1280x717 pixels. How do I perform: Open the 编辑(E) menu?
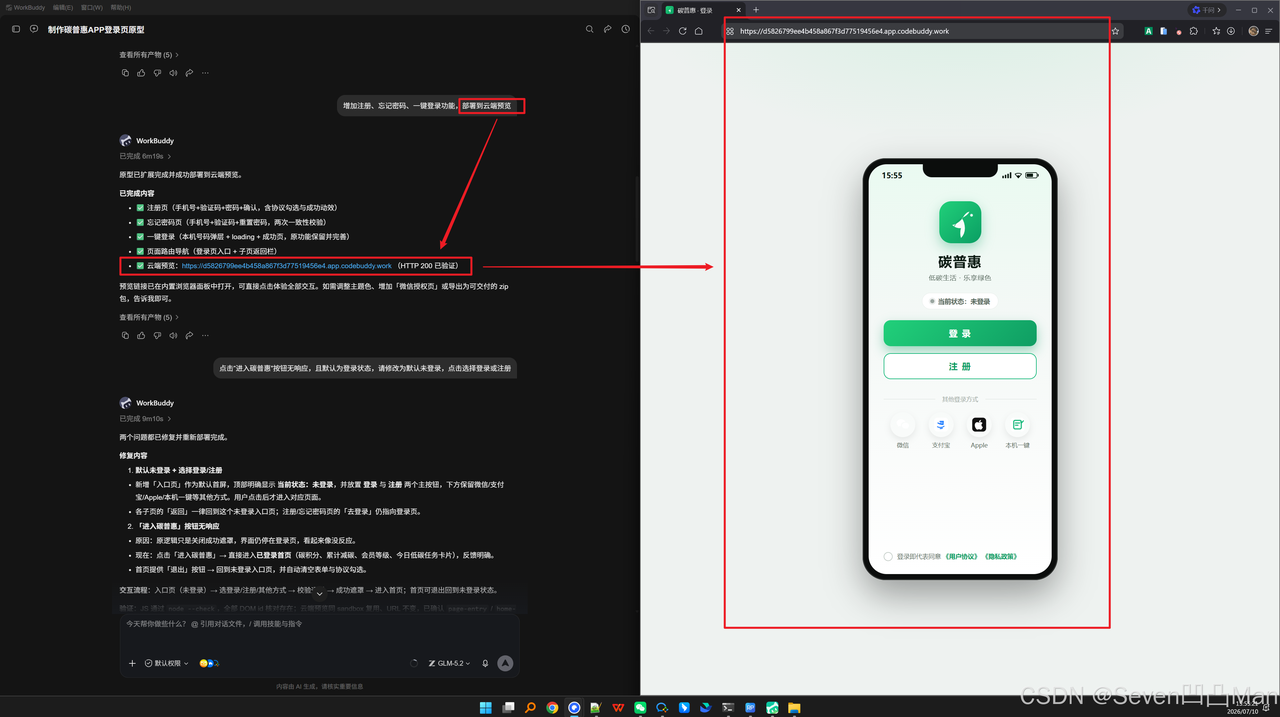[x=63, y=7]
